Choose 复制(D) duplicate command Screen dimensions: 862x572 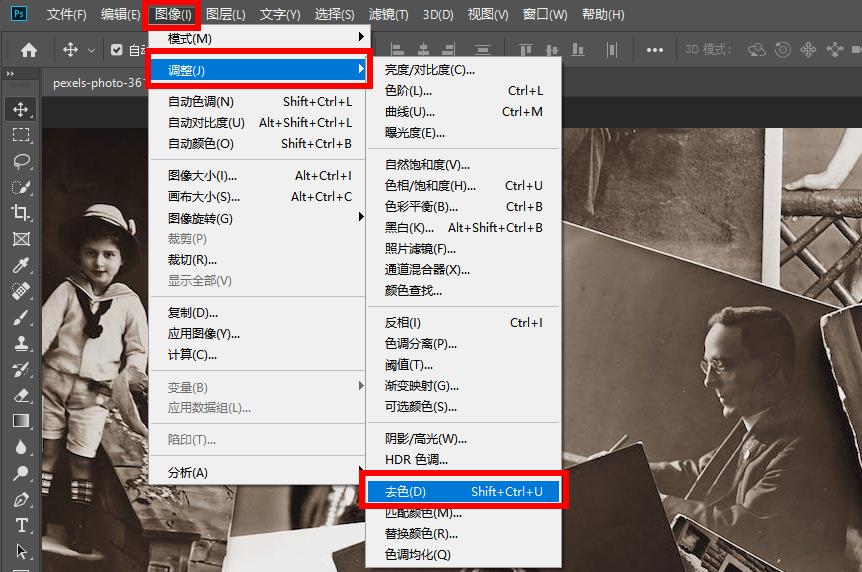(x=259, y=312)
